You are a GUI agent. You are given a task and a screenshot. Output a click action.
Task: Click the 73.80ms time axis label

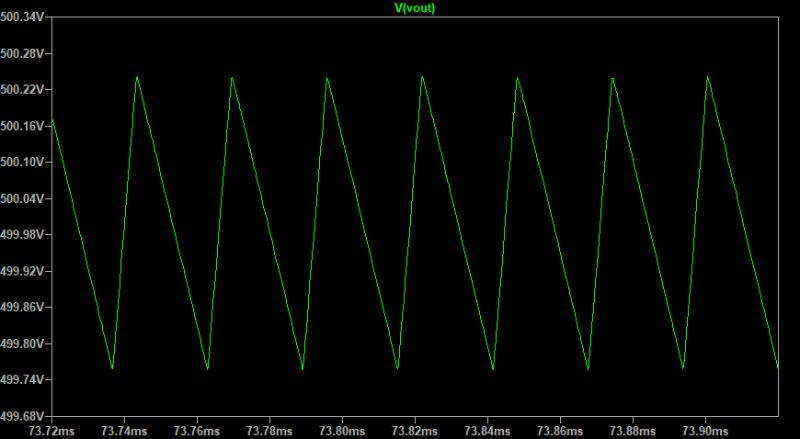coord(342,431)
